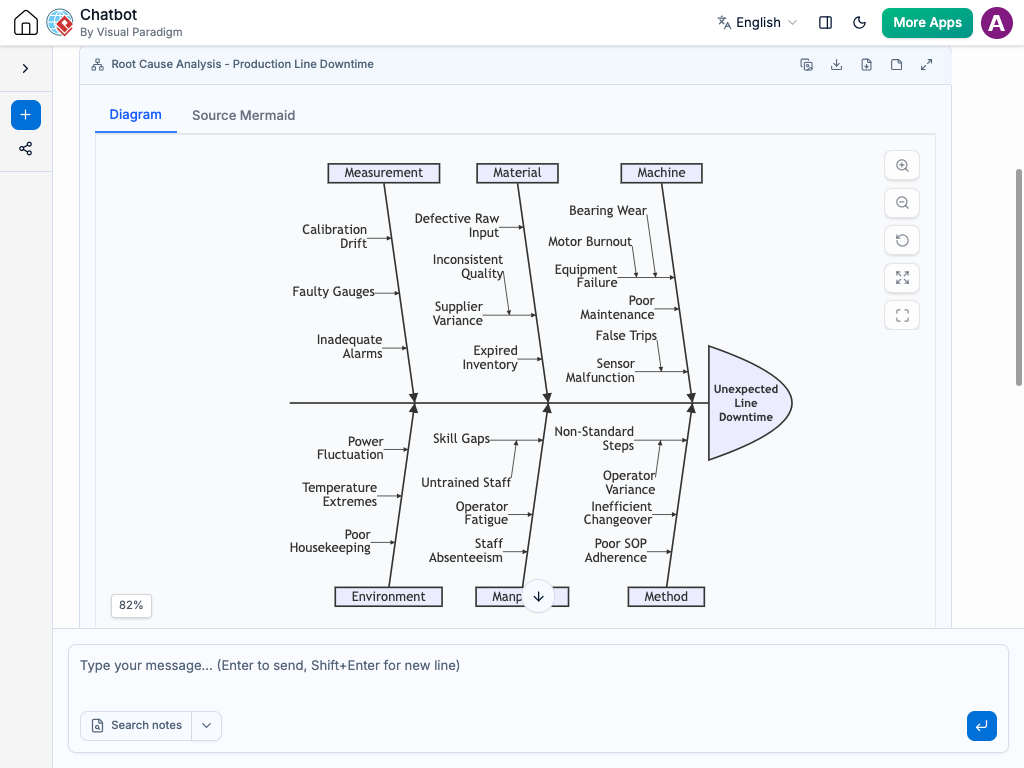Reset the diagram view
1024x768 pixels.
coord(902,240)
